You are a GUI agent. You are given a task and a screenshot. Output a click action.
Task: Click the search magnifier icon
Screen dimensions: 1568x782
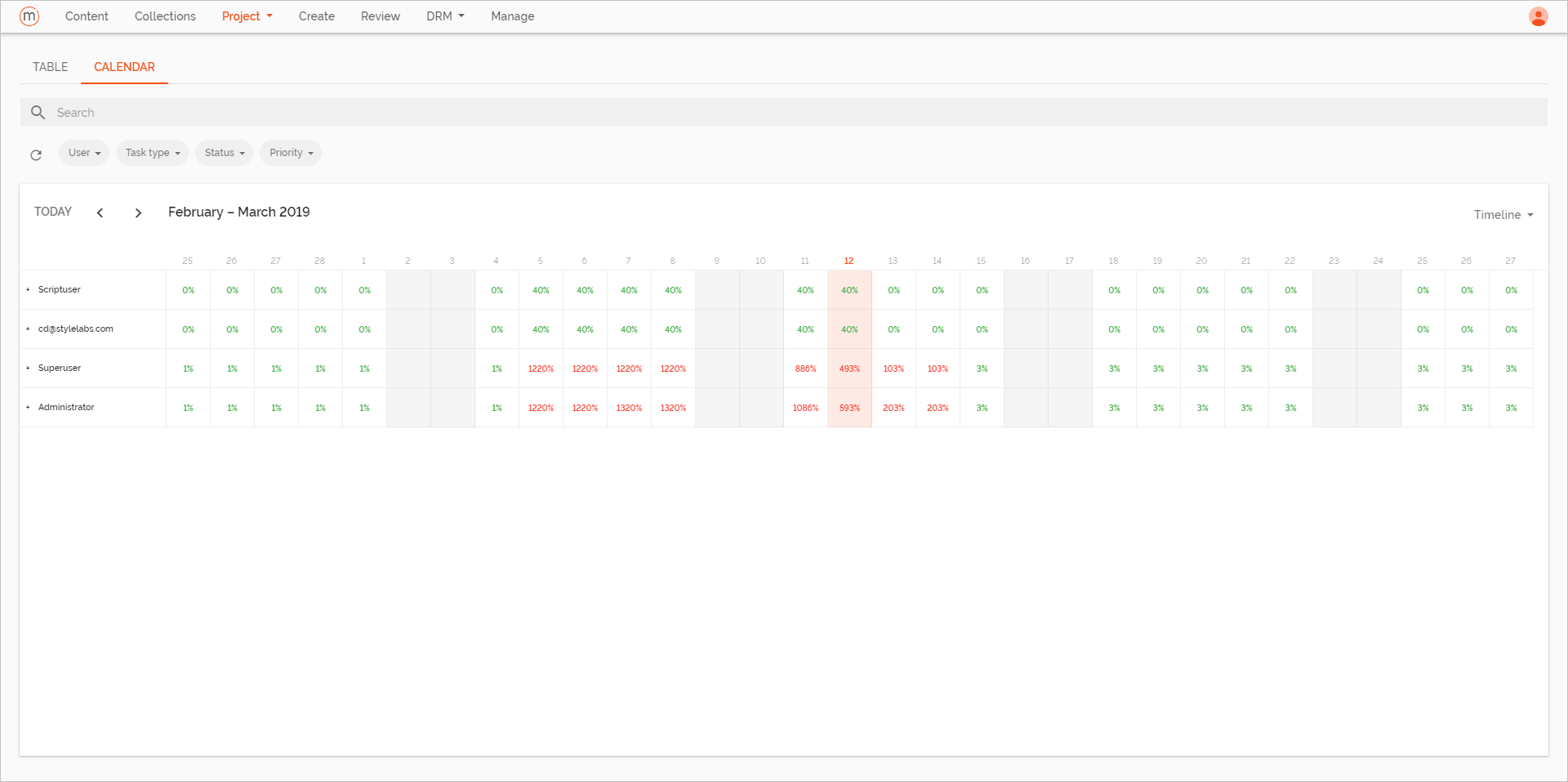[38, 112]
